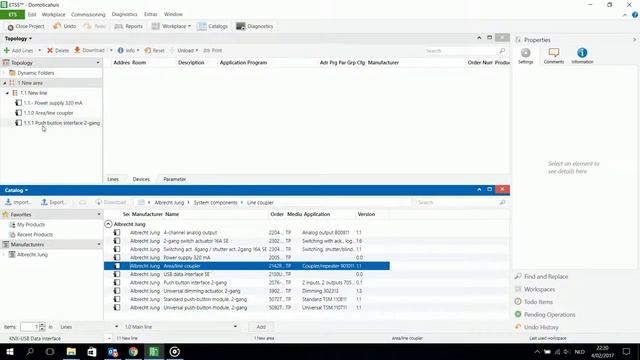Open the Information icon in Properties
Viewport: 640px width, 360px height.
click(x=582, y=56)
